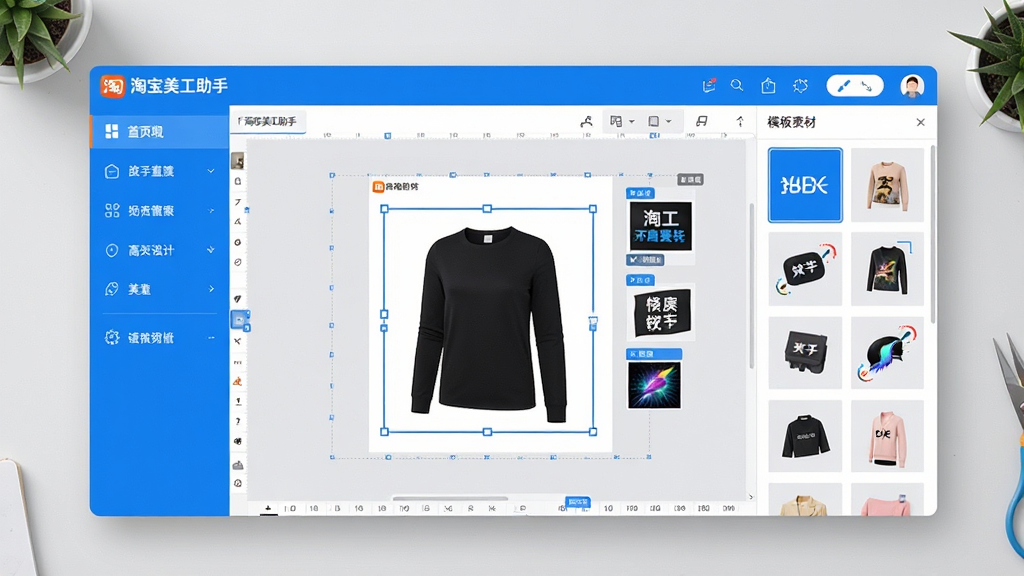Open the second sidebar item with box icon
The height and width of the screenshot is (576, 1024).
click(159, 171)
